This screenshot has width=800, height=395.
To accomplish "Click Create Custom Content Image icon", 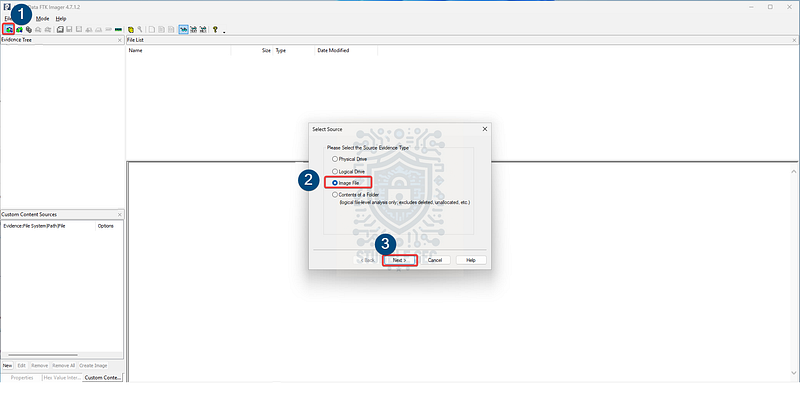I will pos(98,30).
